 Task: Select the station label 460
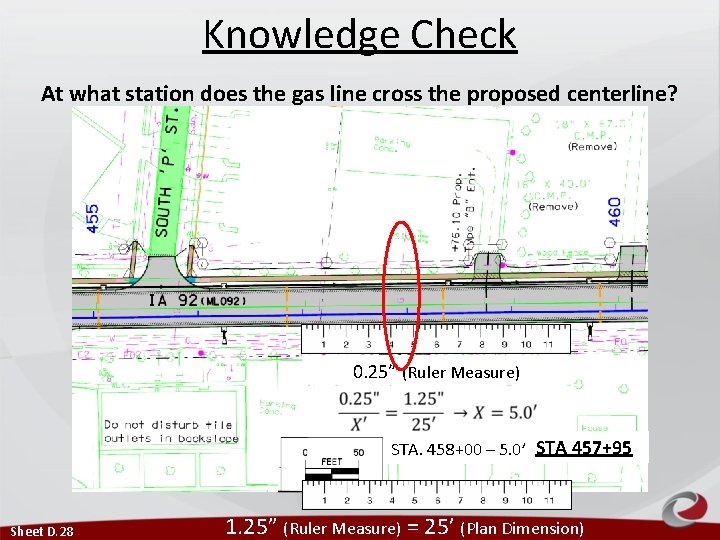pos(614,212)
